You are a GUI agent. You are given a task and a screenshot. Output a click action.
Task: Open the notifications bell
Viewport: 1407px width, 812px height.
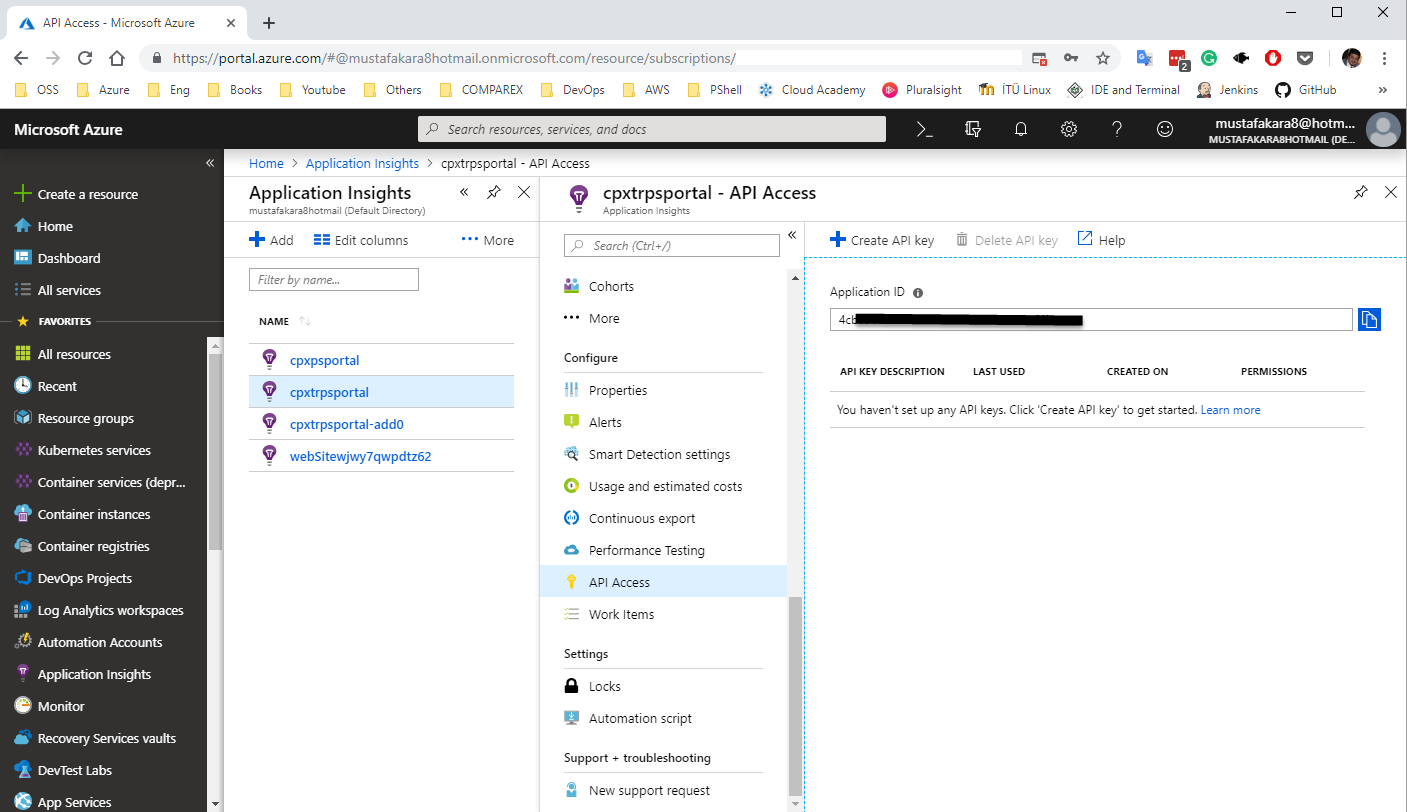tap(1021, 129)
